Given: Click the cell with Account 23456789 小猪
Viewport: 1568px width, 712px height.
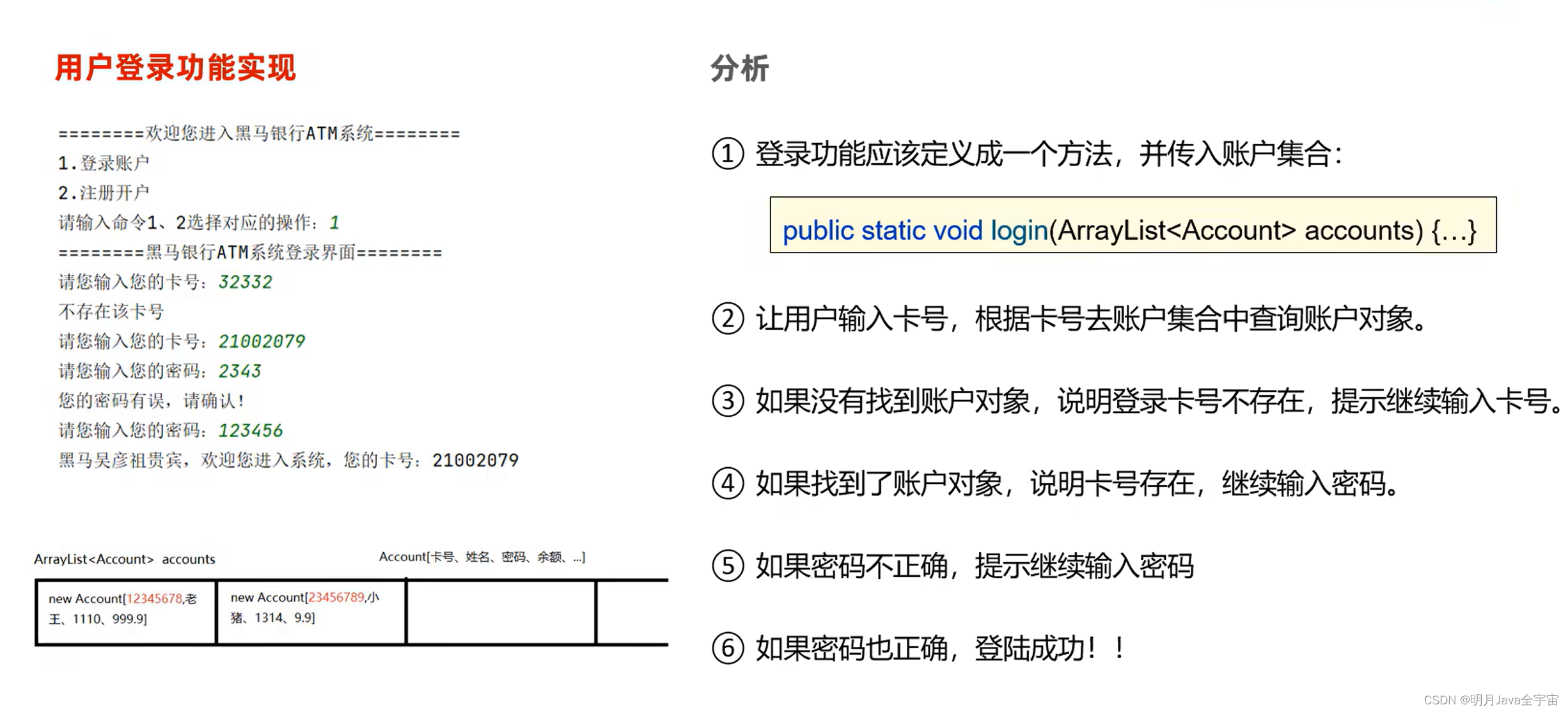Looking at the screenshot, I should (x=311, y=612).
